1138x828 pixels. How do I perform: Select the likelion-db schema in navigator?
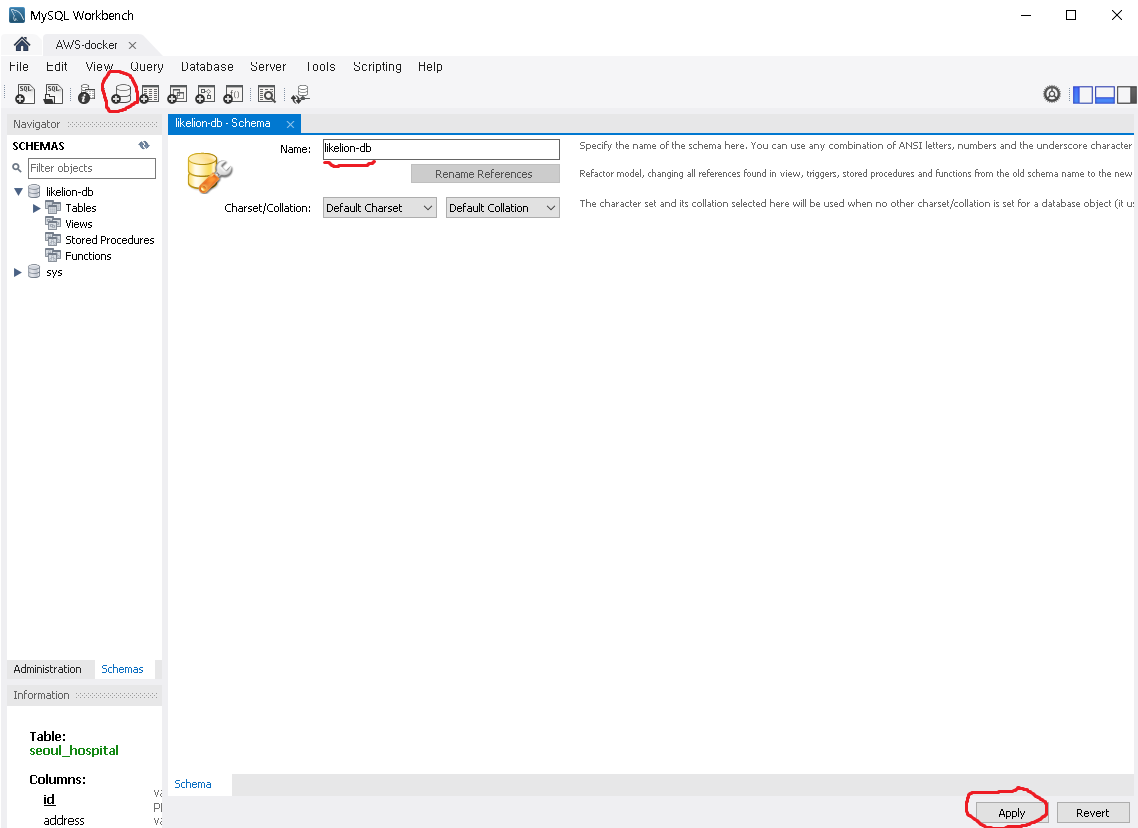tap(70, 192)
